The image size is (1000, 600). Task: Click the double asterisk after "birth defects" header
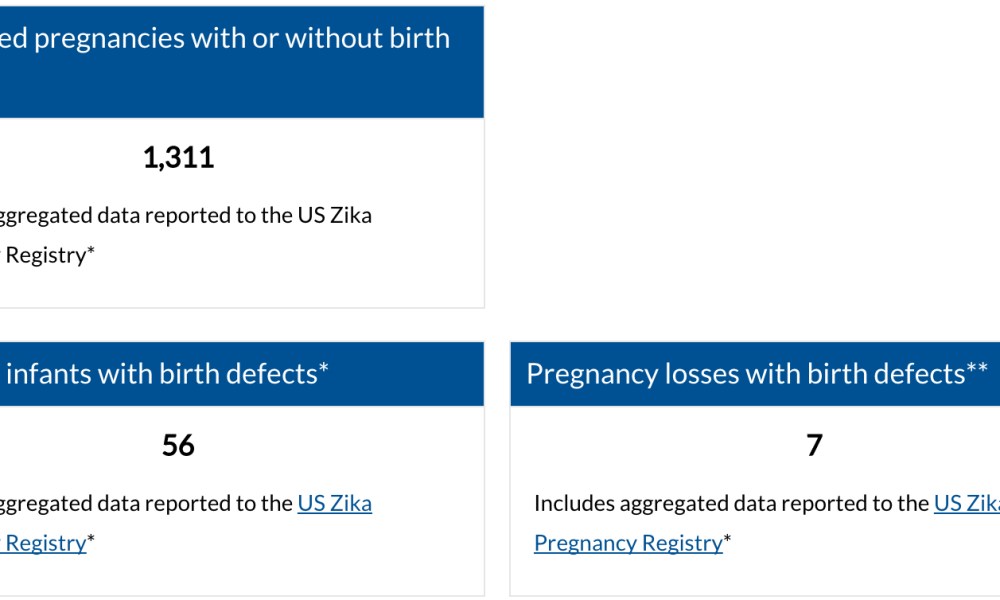[x=977, y=370]
